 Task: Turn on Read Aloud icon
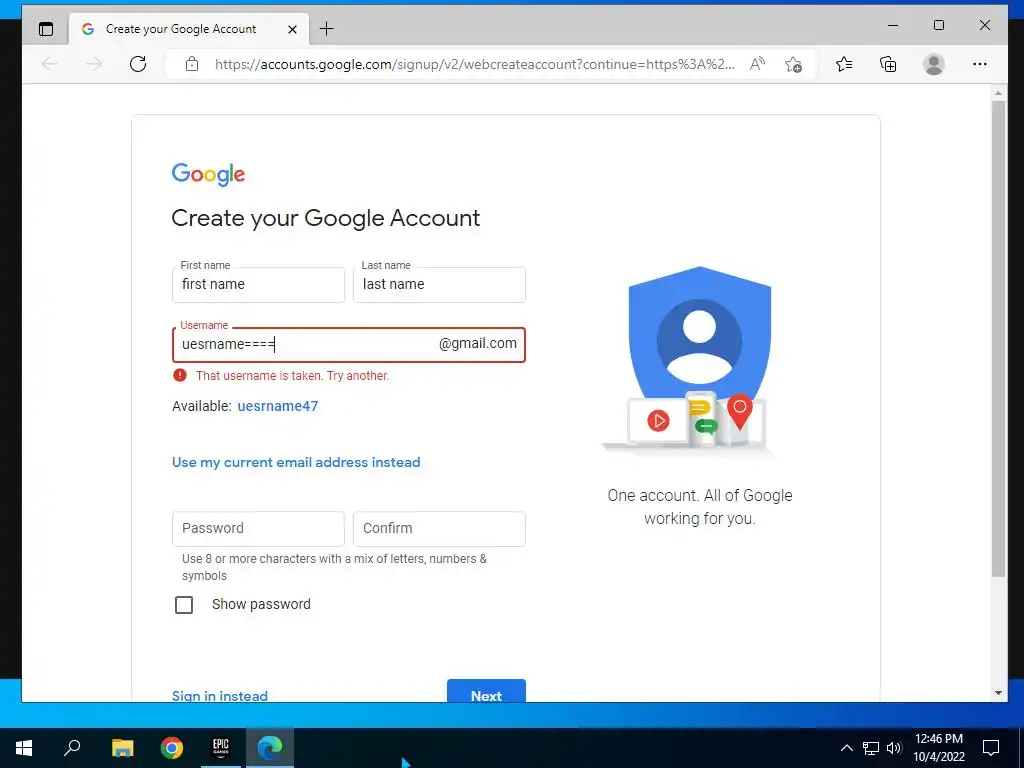point(757,64)
